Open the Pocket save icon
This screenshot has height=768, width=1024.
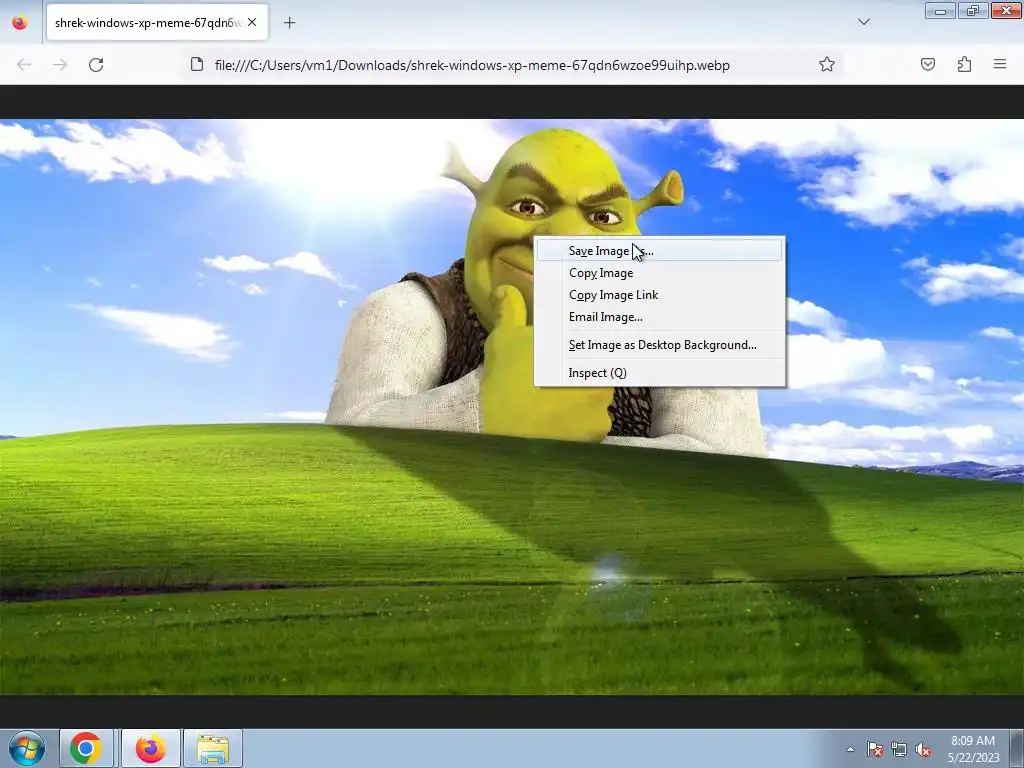tap(928, 64)
